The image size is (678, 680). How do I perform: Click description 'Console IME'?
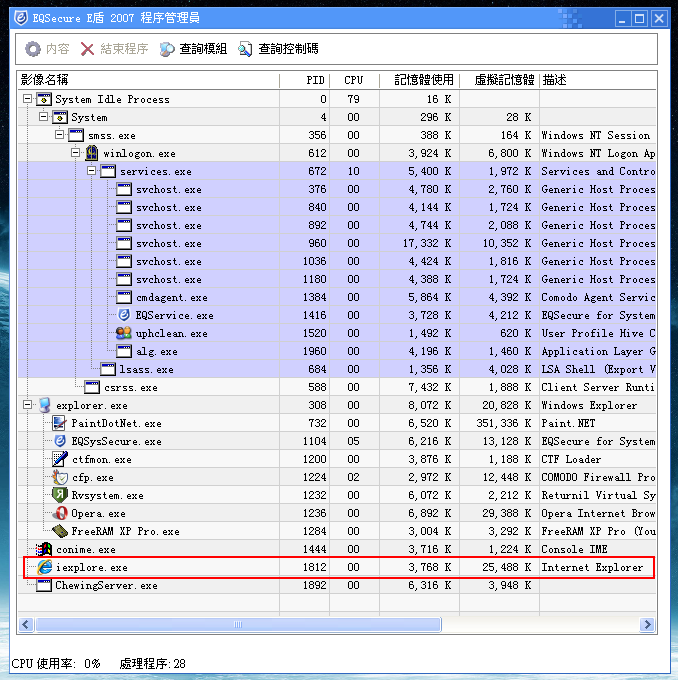[574, 549]
